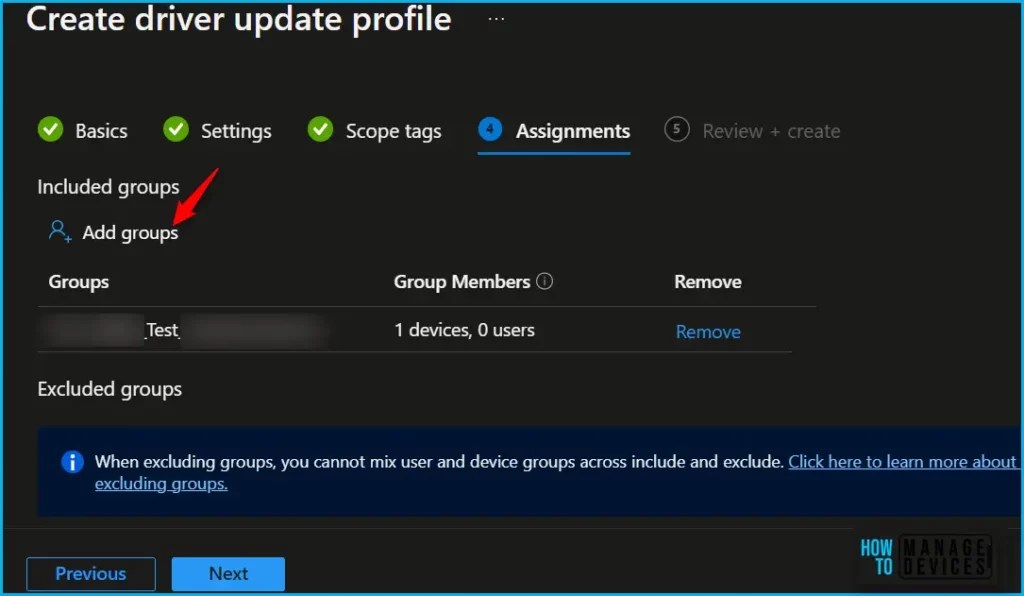This screenshot has height=596, width=1024.
Task: Click the Group Members info icon
Action: [x=545, y=281]
